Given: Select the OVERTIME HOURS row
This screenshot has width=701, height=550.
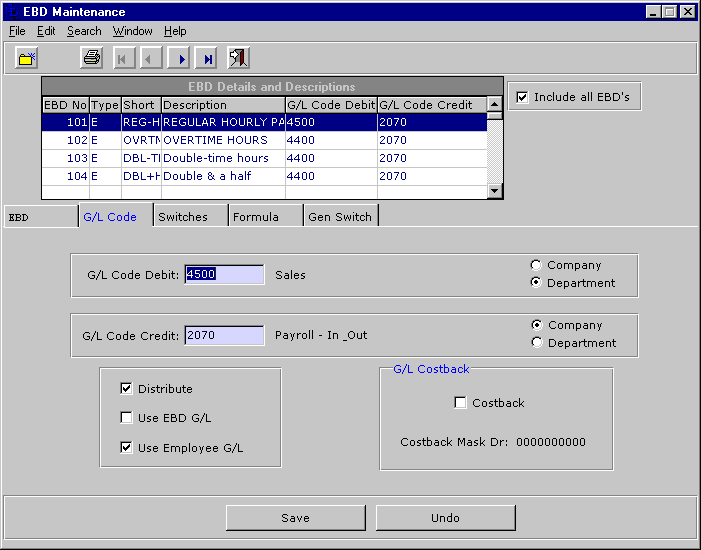Looking at the screenshot, I should [215, 140].
